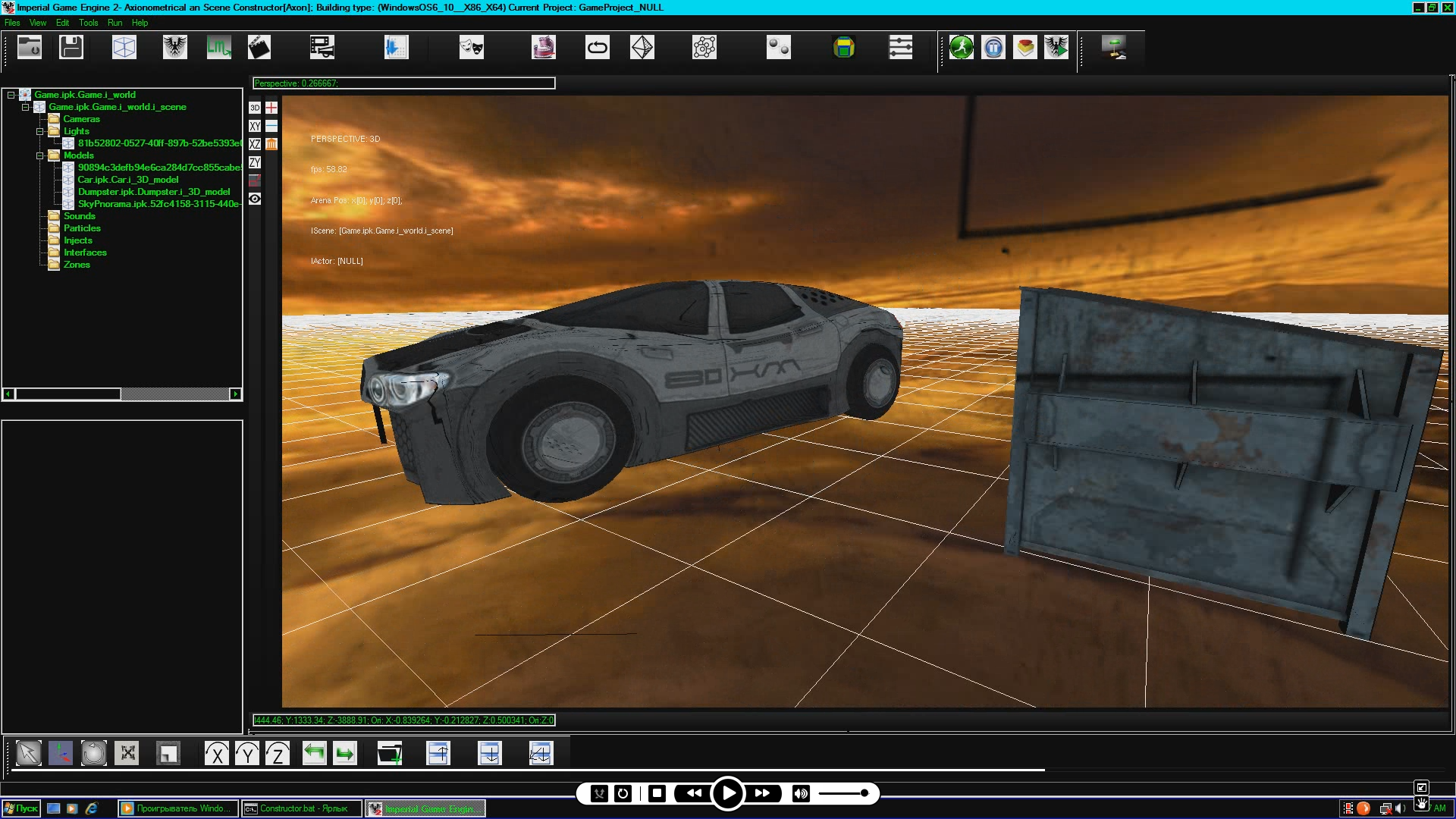Click the eagle with green arrow icon

[x=1056, y=47]
